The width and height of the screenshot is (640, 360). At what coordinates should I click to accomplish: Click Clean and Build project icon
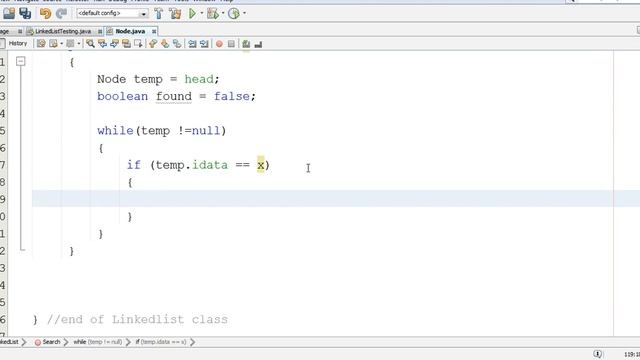175,13
